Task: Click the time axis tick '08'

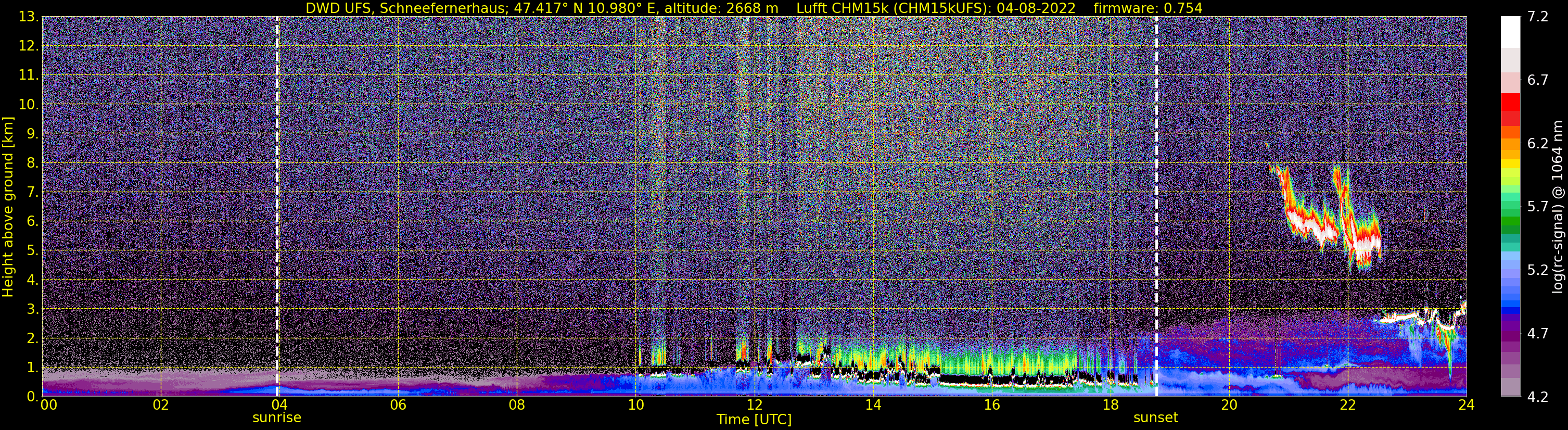Action: coord(516,406)
